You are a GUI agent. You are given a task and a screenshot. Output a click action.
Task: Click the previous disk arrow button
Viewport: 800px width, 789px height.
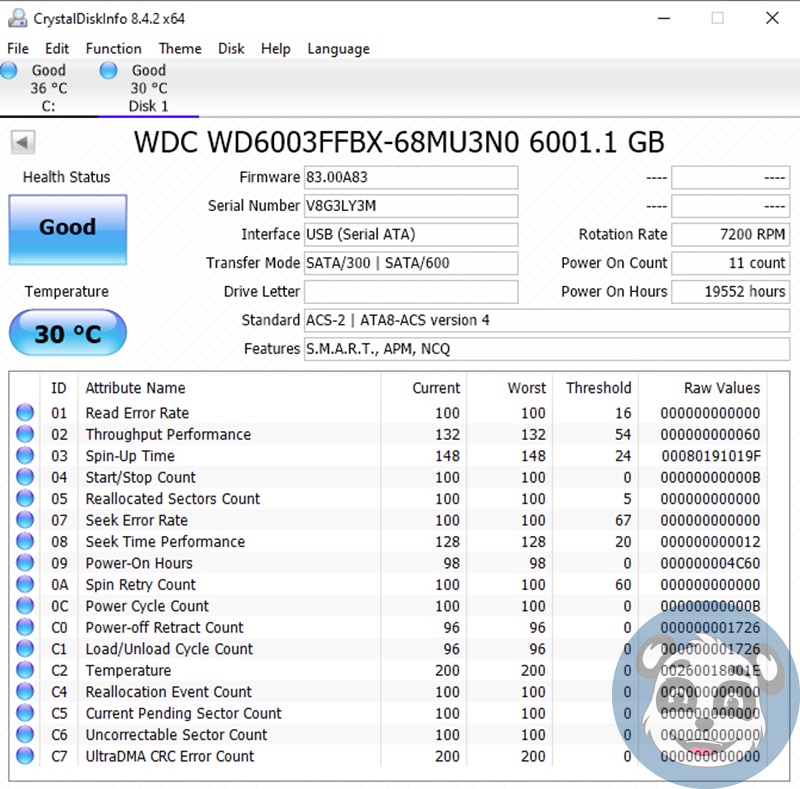click(x=22, y=142)
